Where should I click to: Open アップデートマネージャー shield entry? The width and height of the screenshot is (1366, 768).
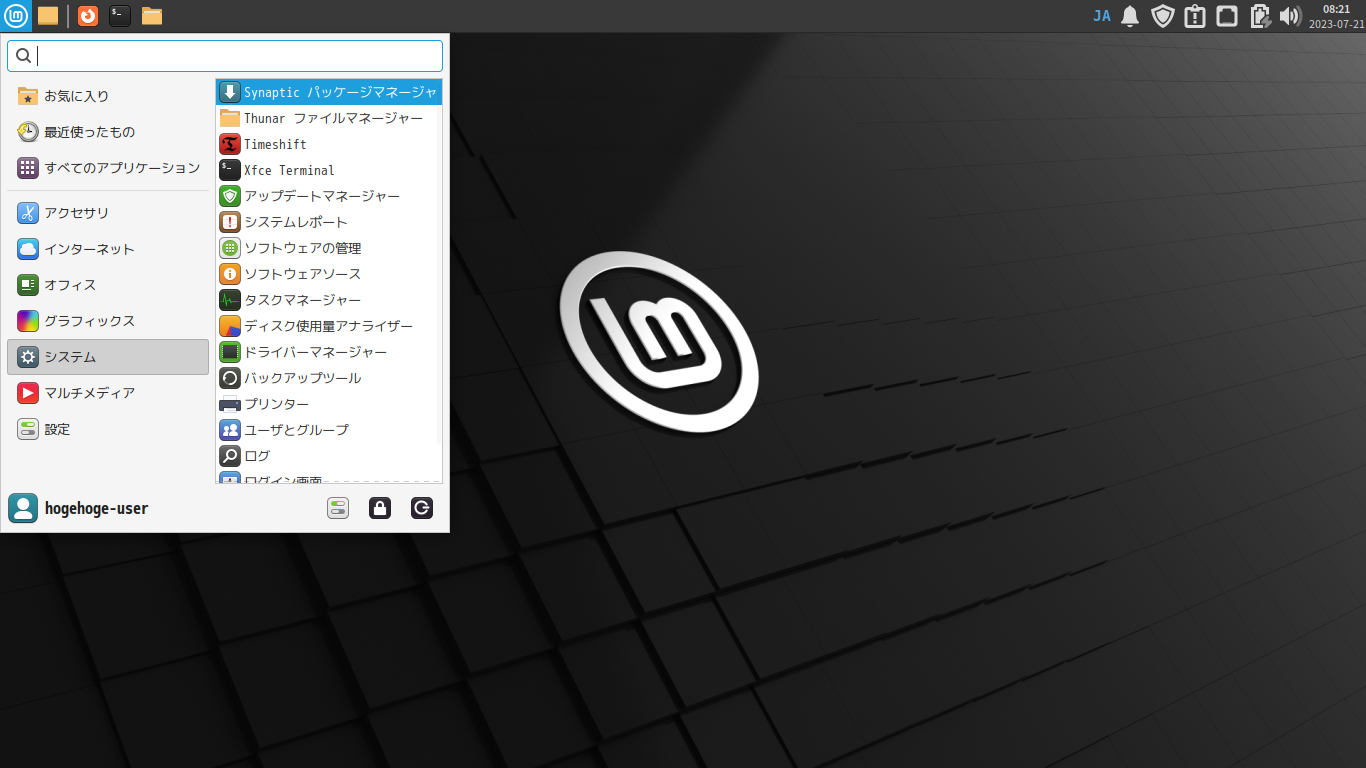[329, 196]
